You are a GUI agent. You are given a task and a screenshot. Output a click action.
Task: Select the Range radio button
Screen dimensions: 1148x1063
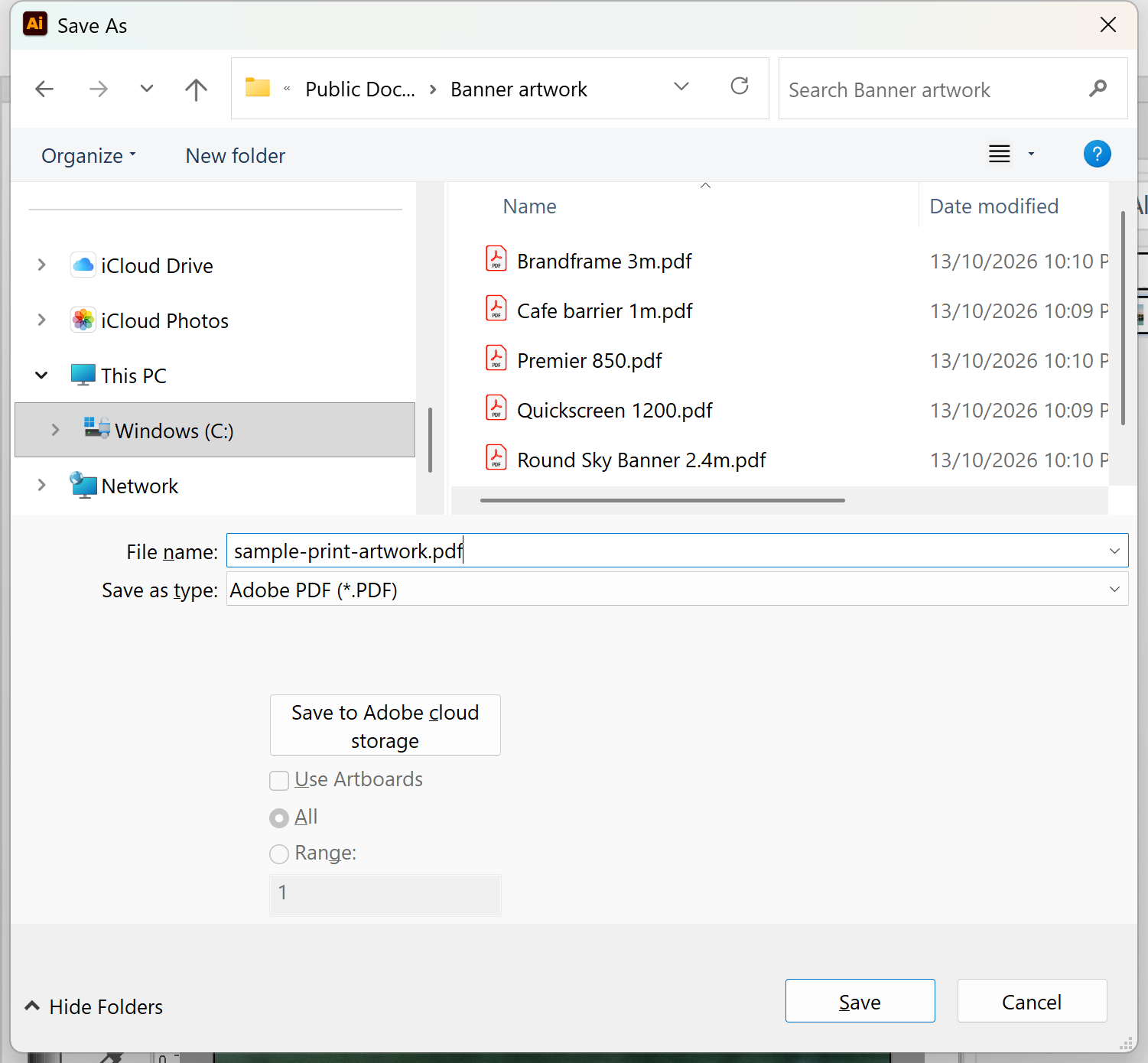pyautogui.click(x=279, y=853)
